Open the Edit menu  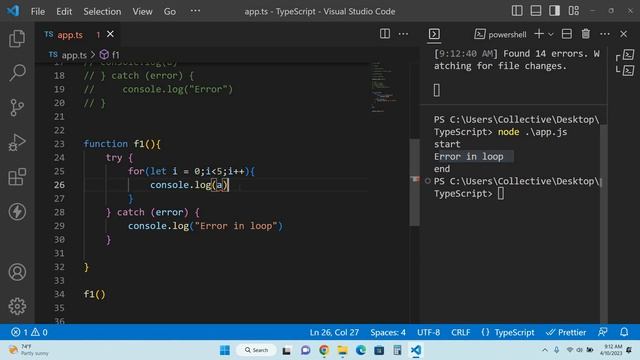(64, 11)
